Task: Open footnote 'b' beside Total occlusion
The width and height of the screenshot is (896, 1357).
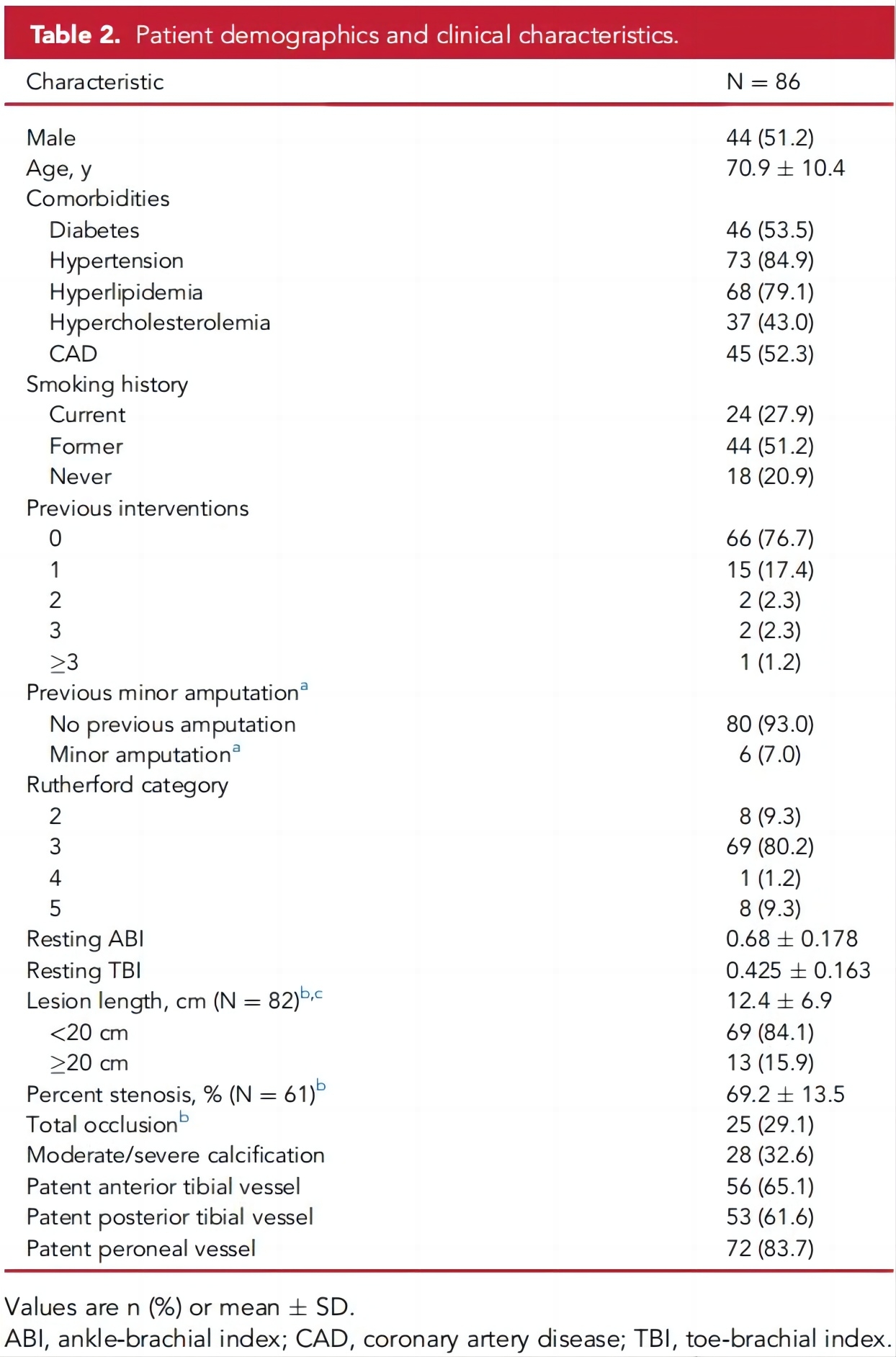Action: 184,1118
